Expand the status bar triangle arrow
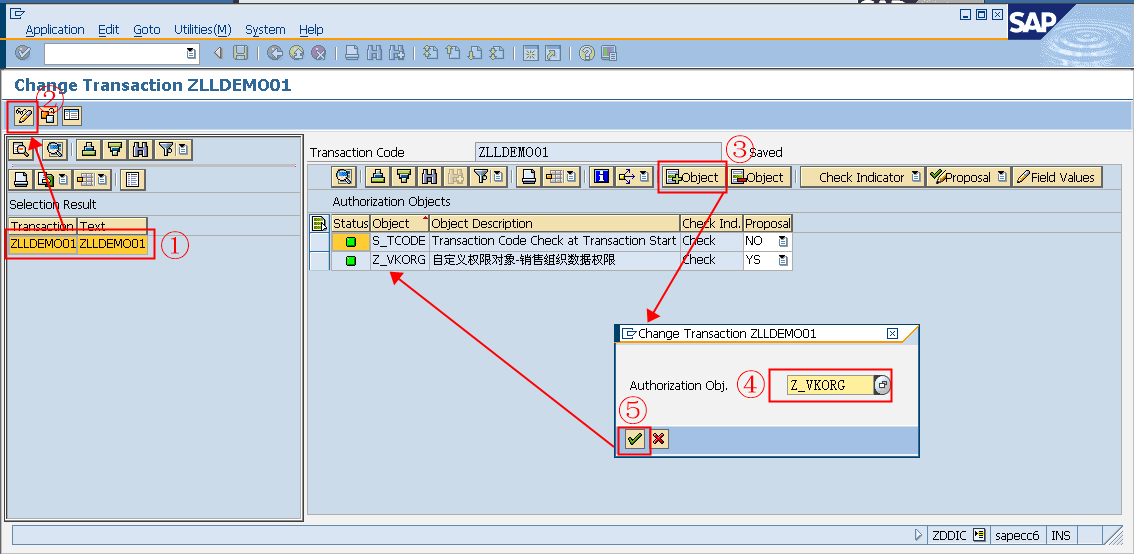Viewport: 1134px width, 554px height. pyautogui.click(x=918, y=535)
